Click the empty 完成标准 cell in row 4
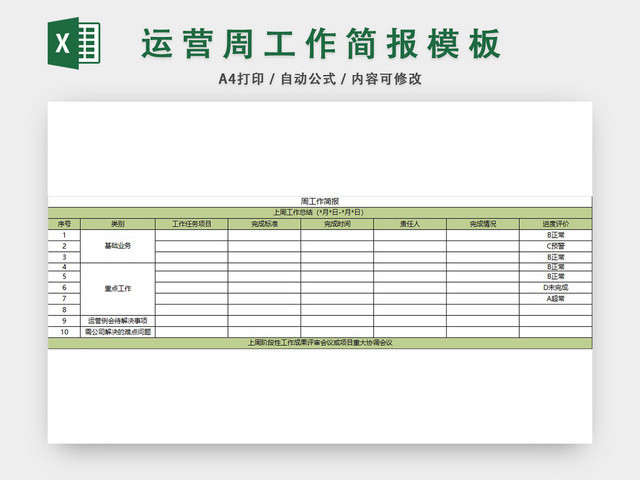The height and width of the screenshot is (480, 640). pos(264,267)
